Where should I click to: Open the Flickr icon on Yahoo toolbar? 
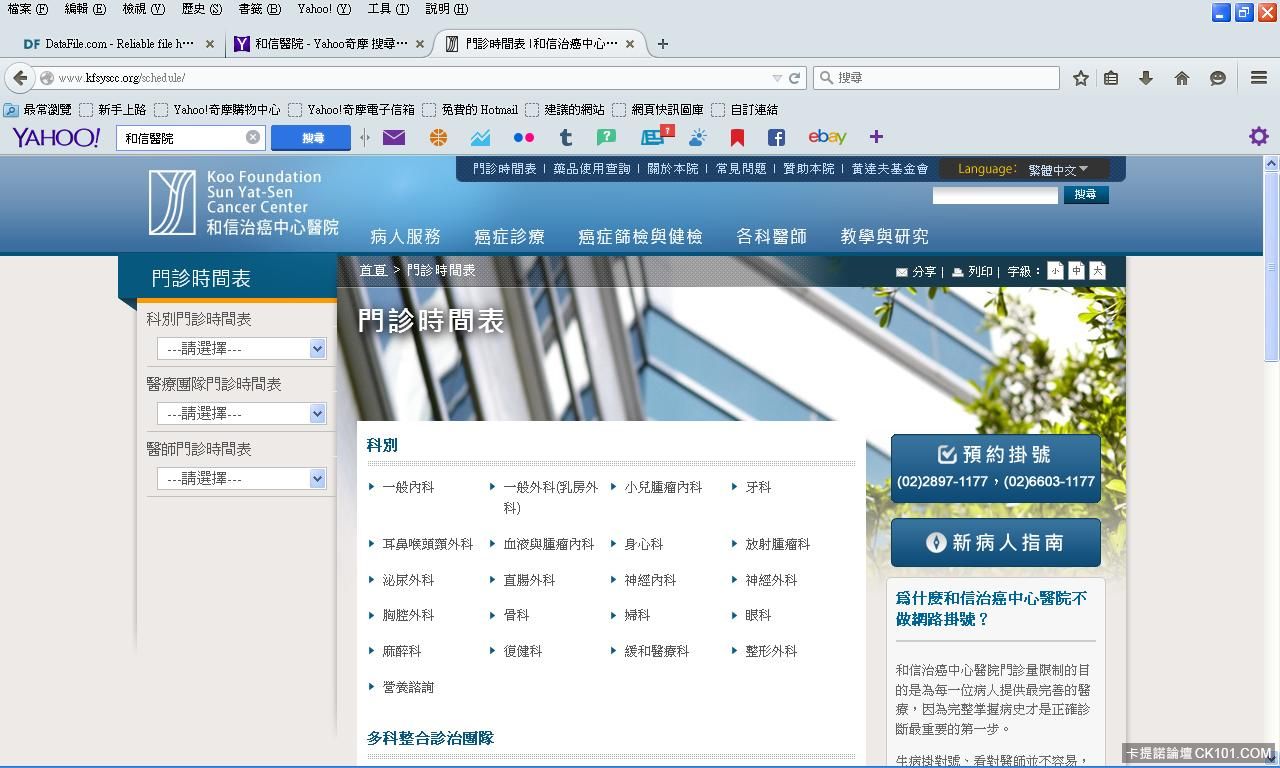click(524, 137)
